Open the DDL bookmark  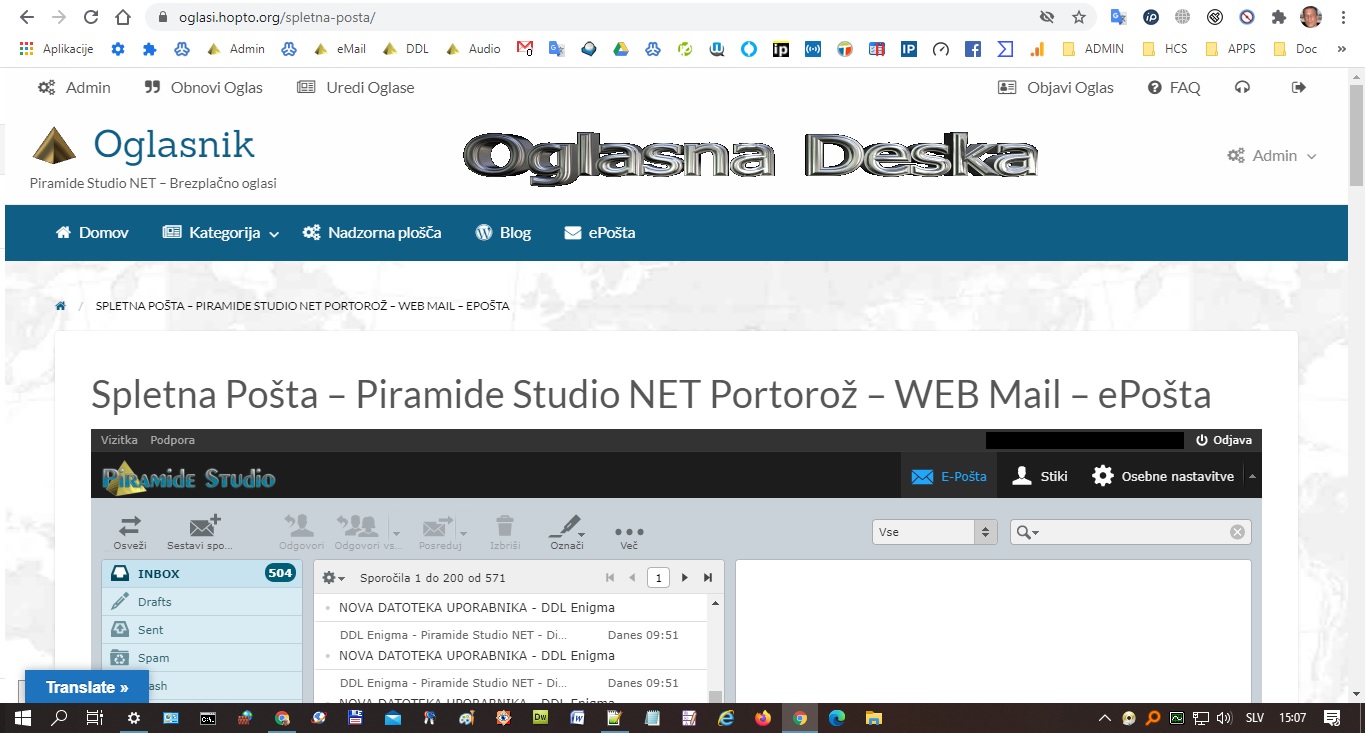coord(406,48)
